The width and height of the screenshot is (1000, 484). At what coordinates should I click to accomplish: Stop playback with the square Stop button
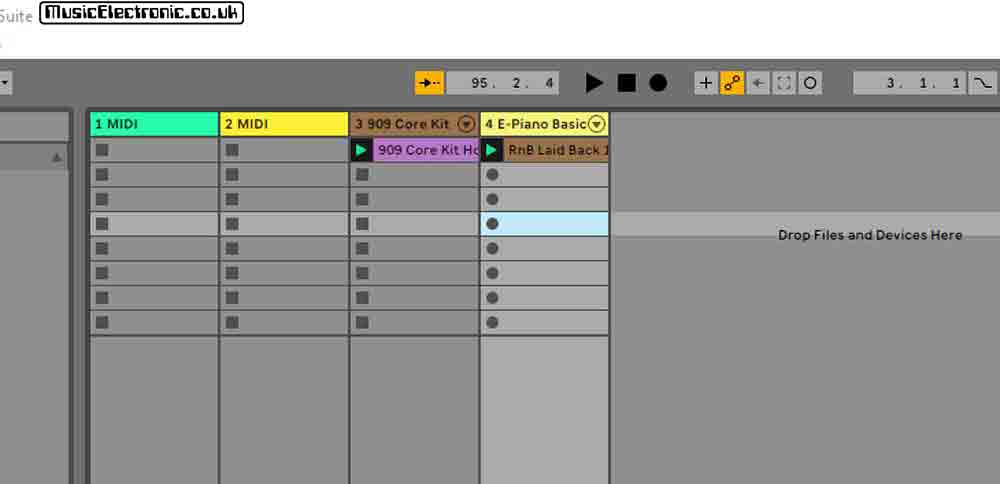(x=626, y=83)
